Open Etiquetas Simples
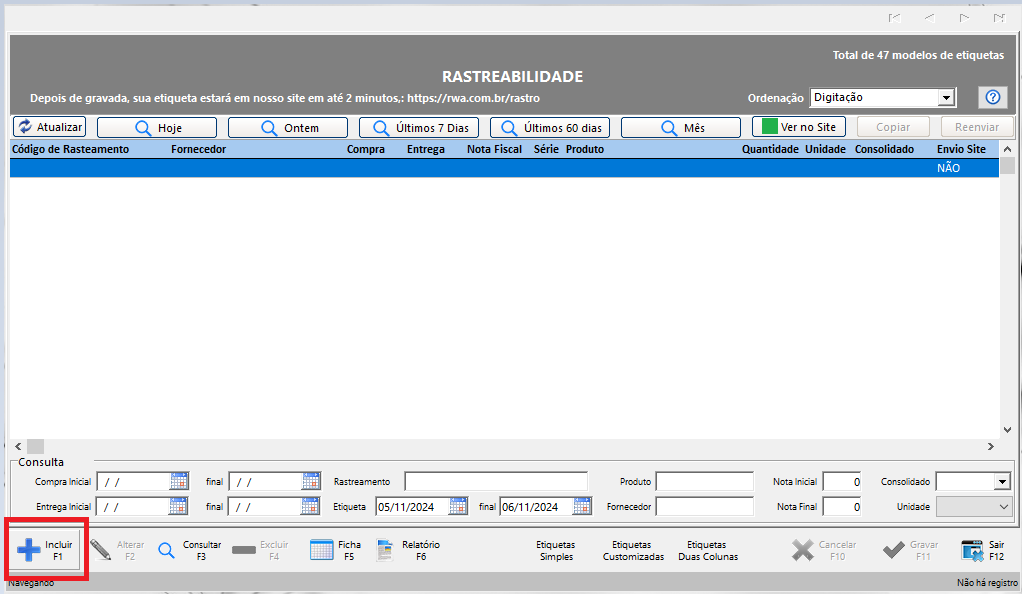The width and height of the screenshot is (1022, 594). pyautogui.click(x=556, y=550)
